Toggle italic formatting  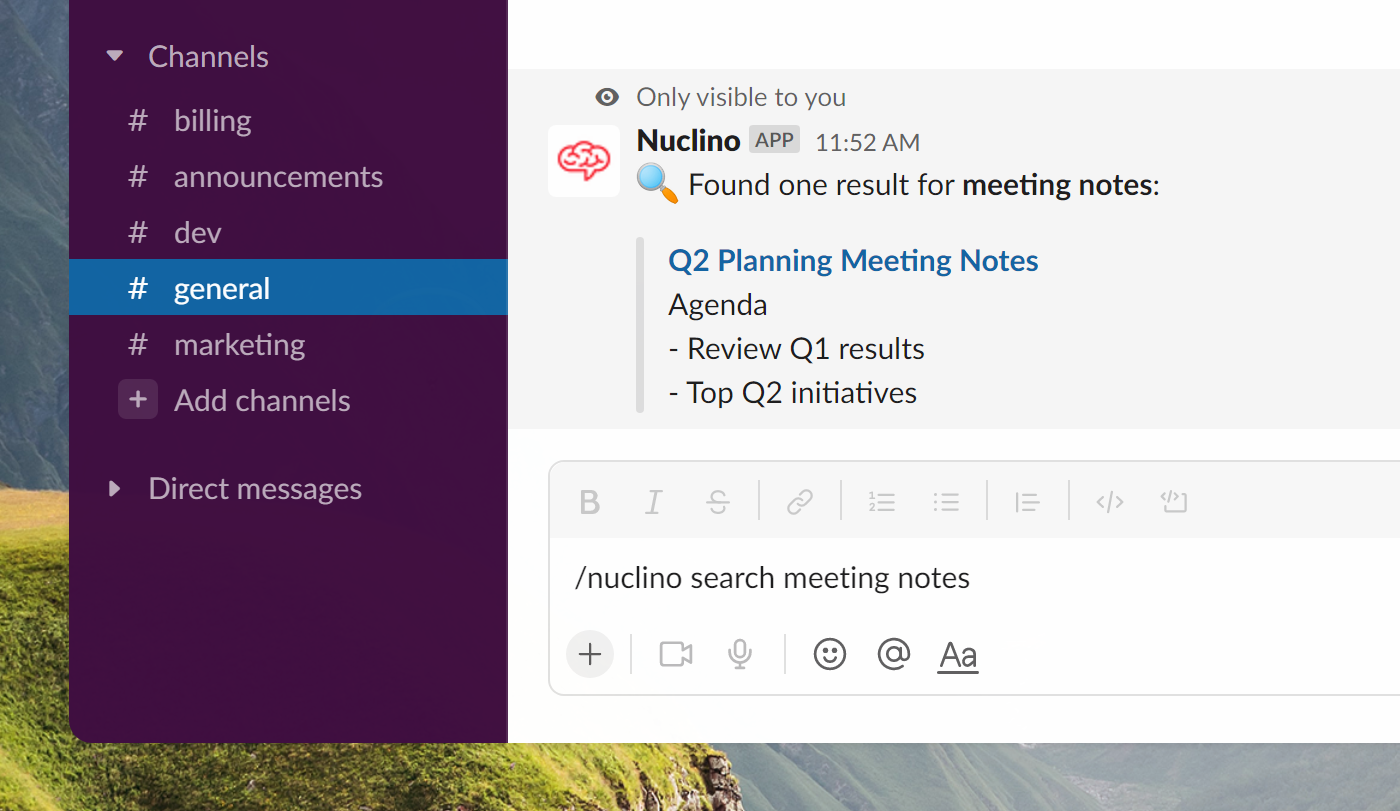pos(654,502)
